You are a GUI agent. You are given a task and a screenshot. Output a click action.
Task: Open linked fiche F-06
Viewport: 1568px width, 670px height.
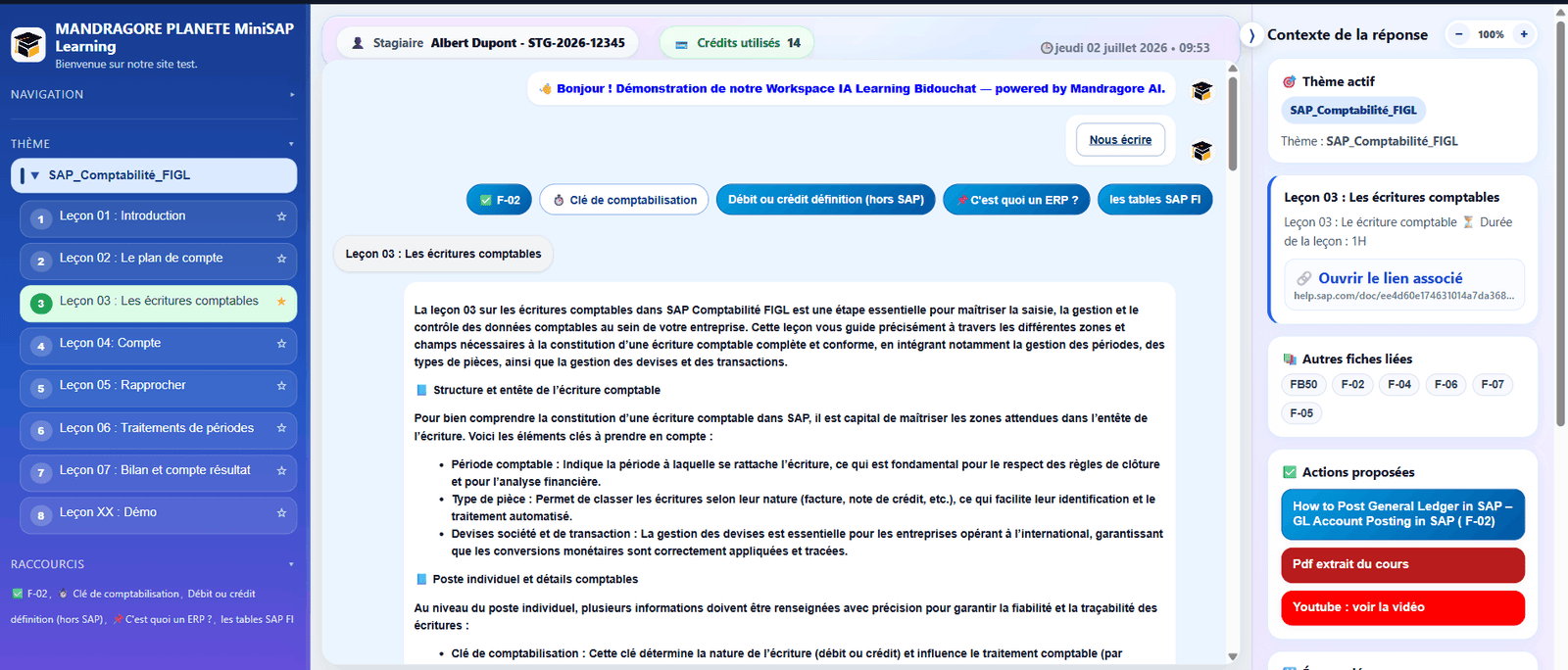coord(1445,385)
